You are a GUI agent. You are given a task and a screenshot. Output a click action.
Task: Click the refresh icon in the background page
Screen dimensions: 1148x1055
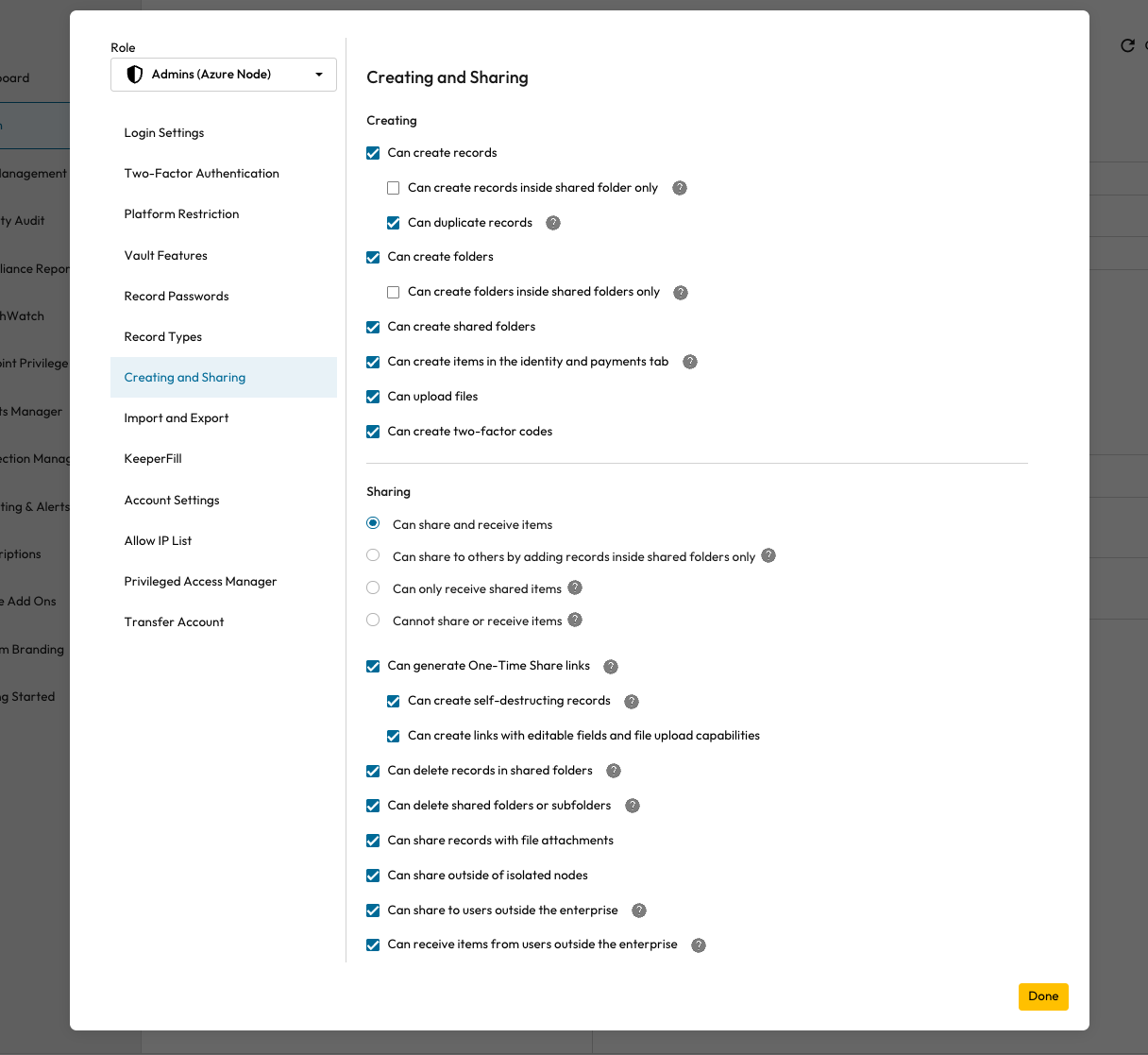pyautogui.click(x=1127, y=45)
